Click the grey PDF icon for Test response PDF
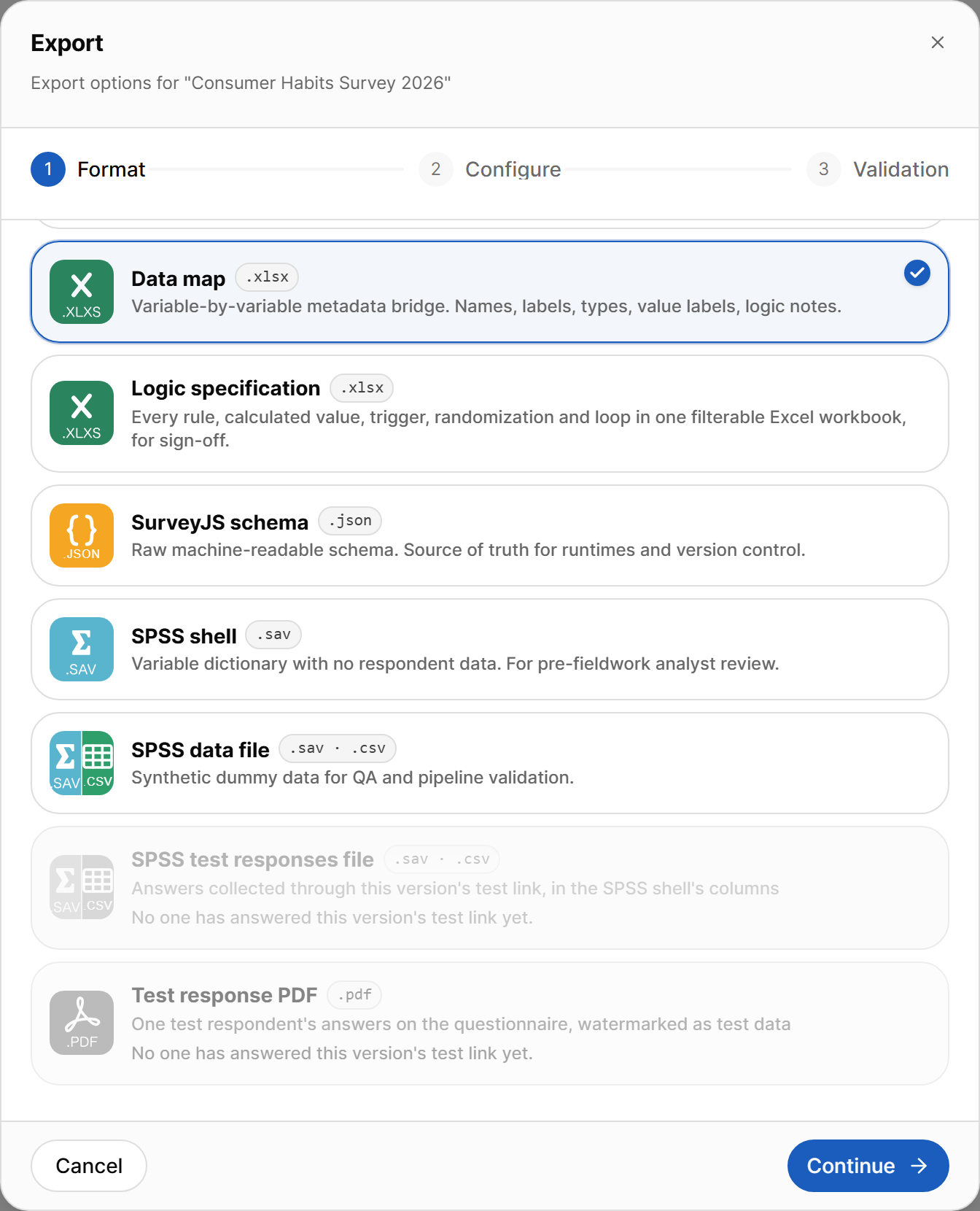980x1211 pixels. pos(82,1023)
